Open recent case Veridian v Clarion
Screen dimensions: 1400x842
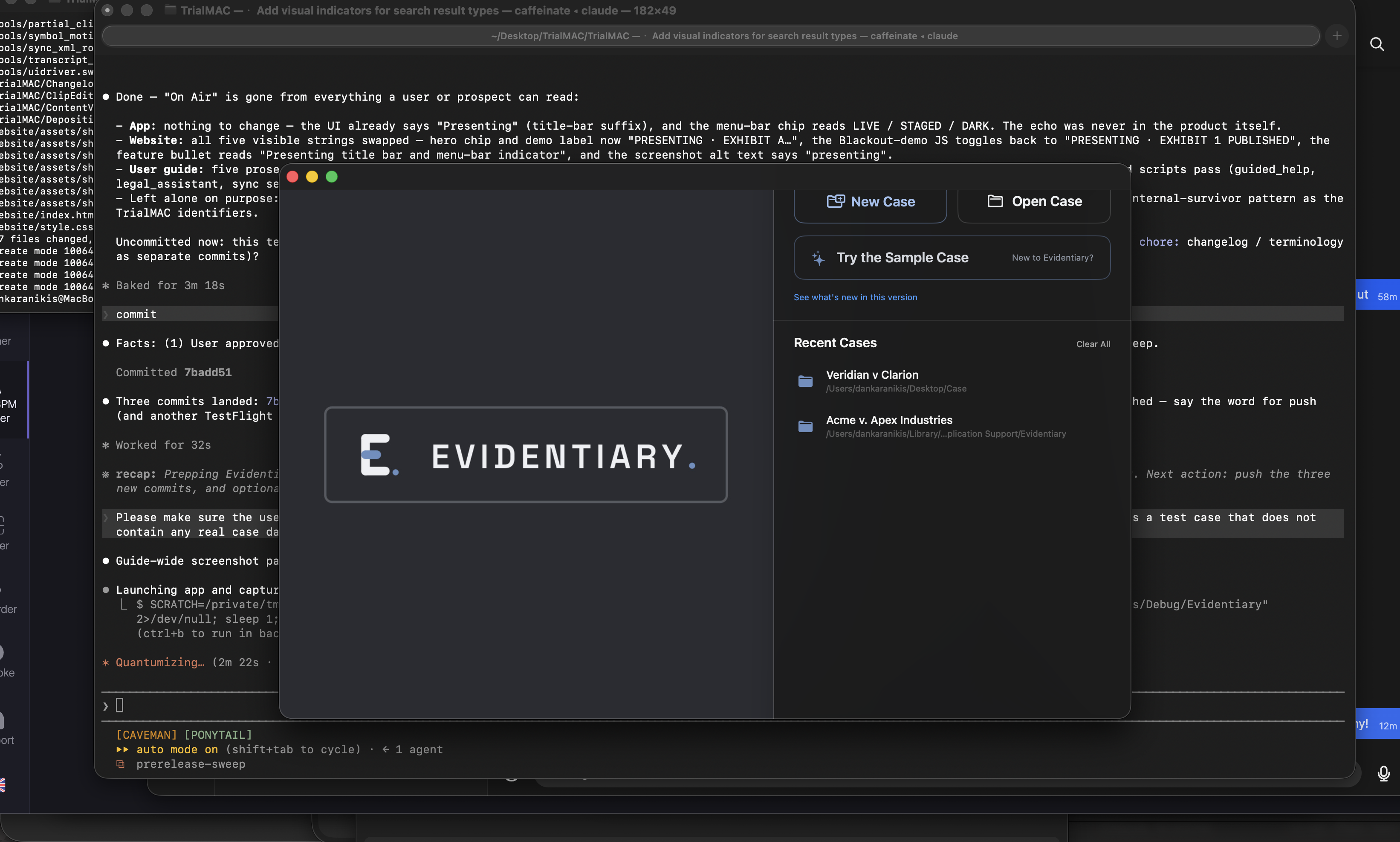[x=952, y=381]
